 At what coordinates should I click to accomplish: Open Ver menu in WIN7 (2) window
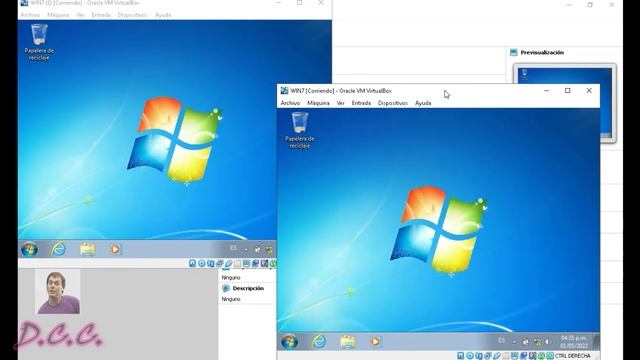[x=80, y=15]
